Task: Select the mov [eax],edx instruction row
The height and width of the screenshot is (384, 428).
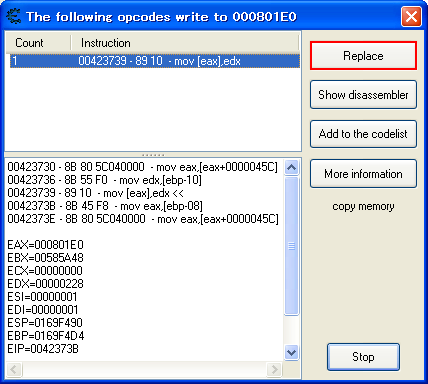Action: point(155,61)
